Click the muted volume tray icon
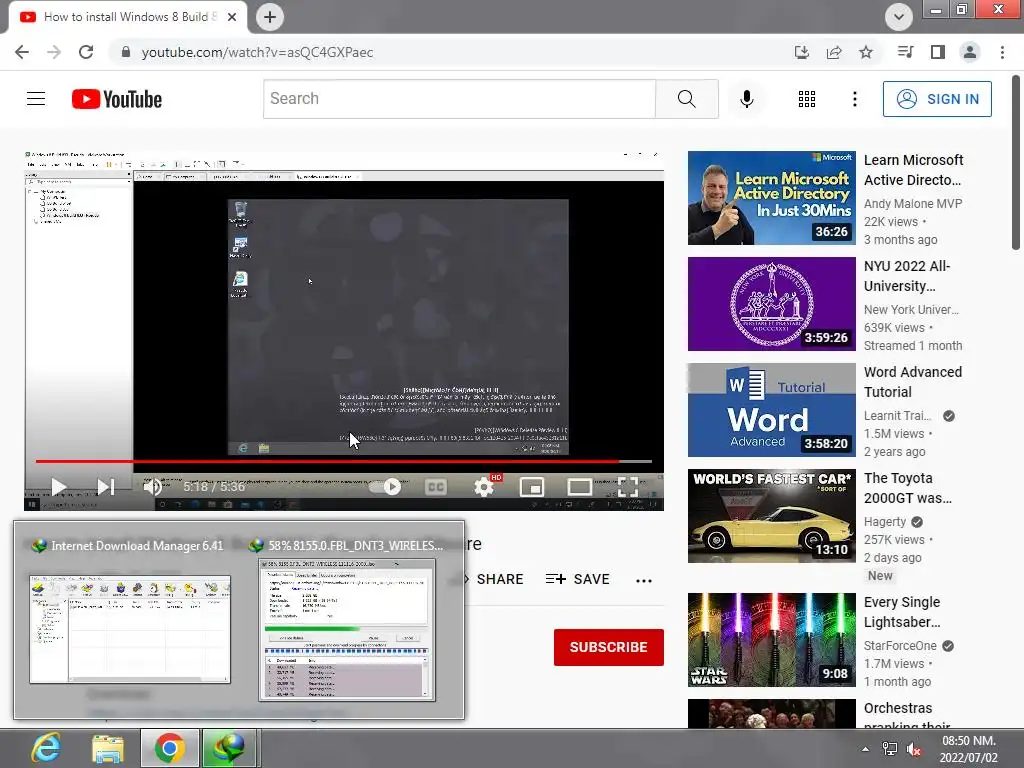 tap(914, 749)
